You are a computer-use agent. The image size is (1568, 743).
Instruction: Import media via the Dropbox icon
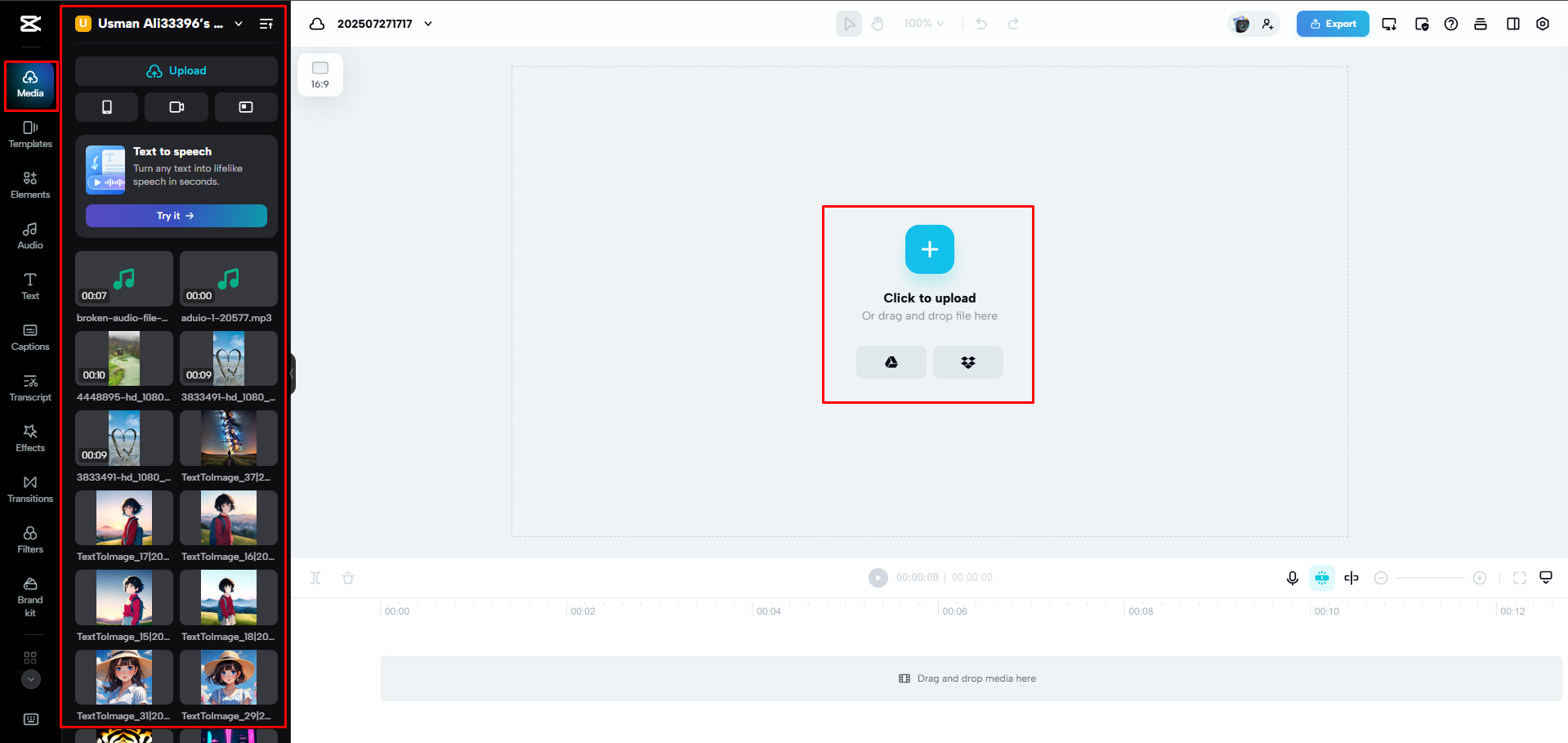(967, 362)
